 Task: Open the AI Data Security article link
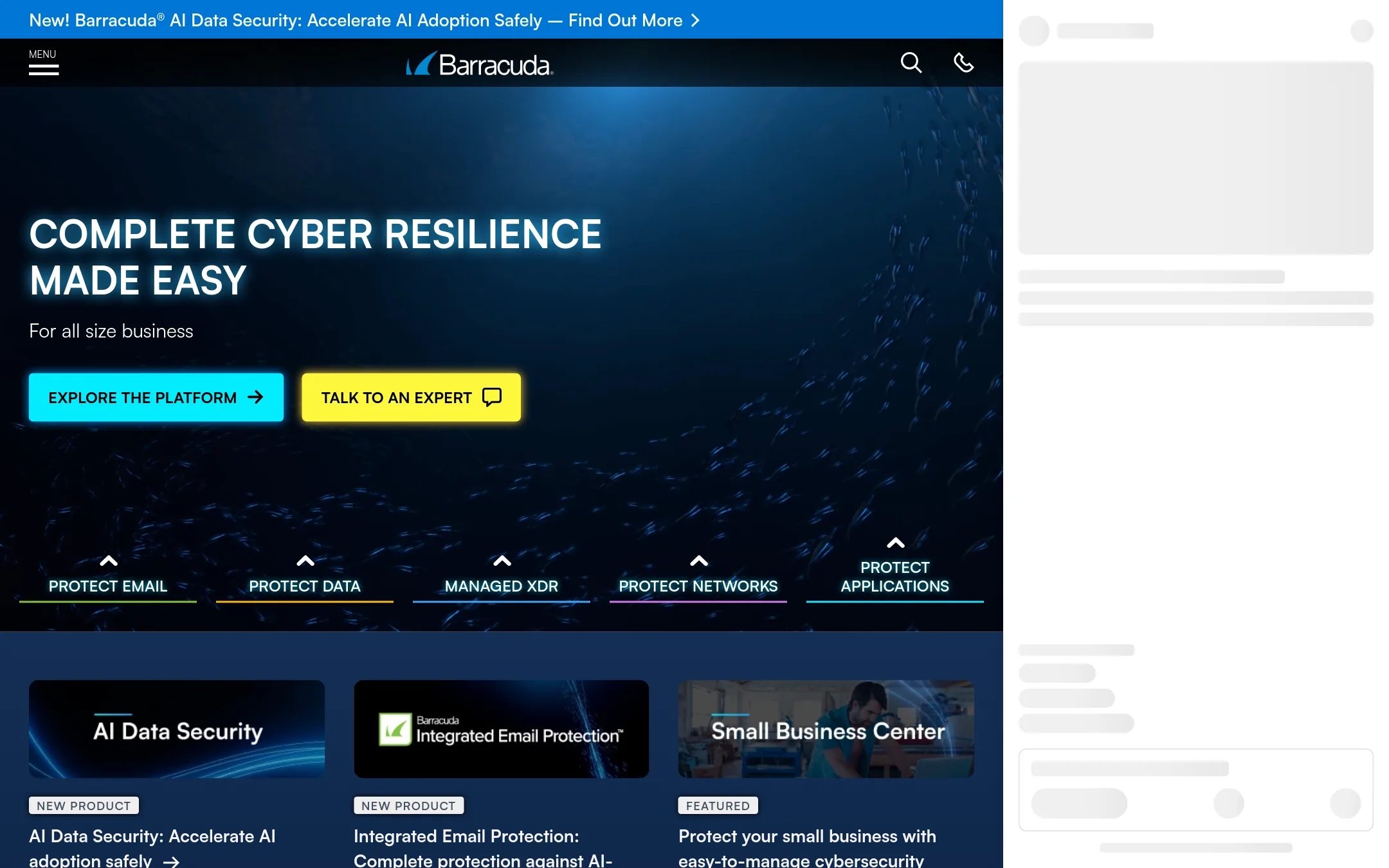152,847
